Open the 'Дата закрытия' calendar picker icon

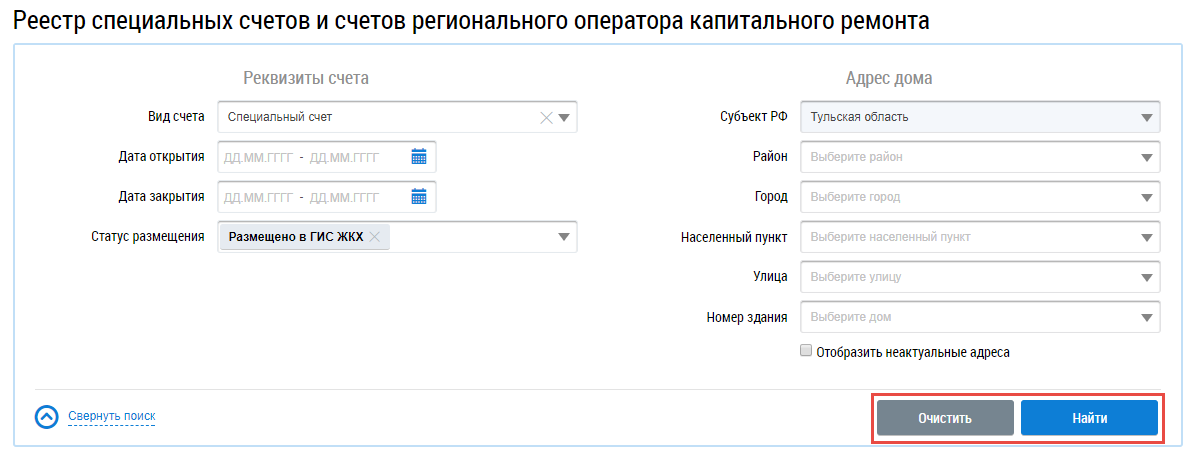tap(419, 197)
